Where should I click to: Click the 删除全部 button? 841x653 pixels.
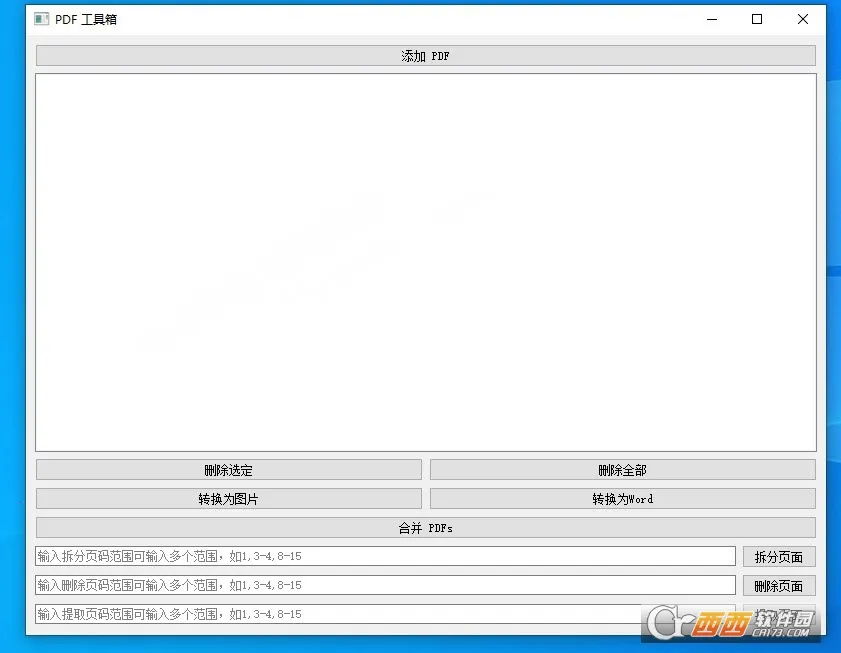coord(621,469)
